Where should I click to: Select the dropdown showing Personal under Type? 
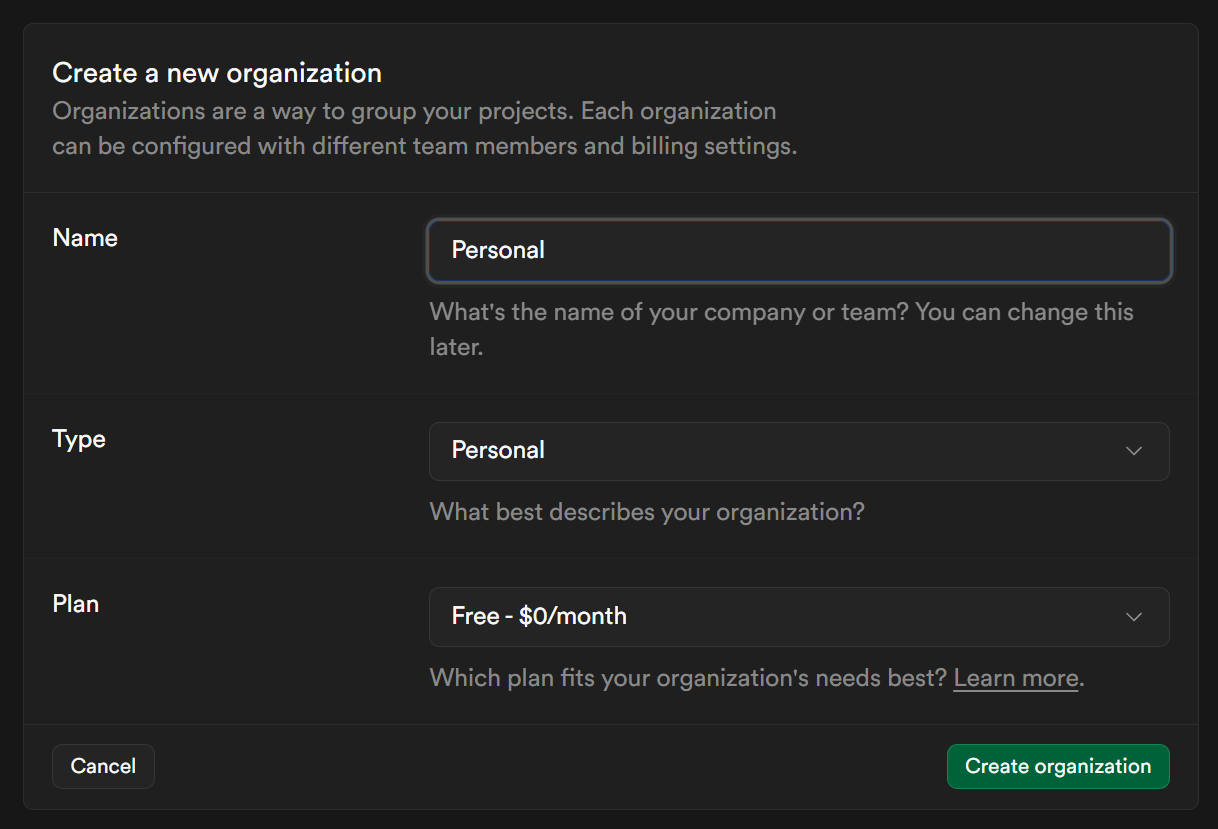(x=799, y=451)
